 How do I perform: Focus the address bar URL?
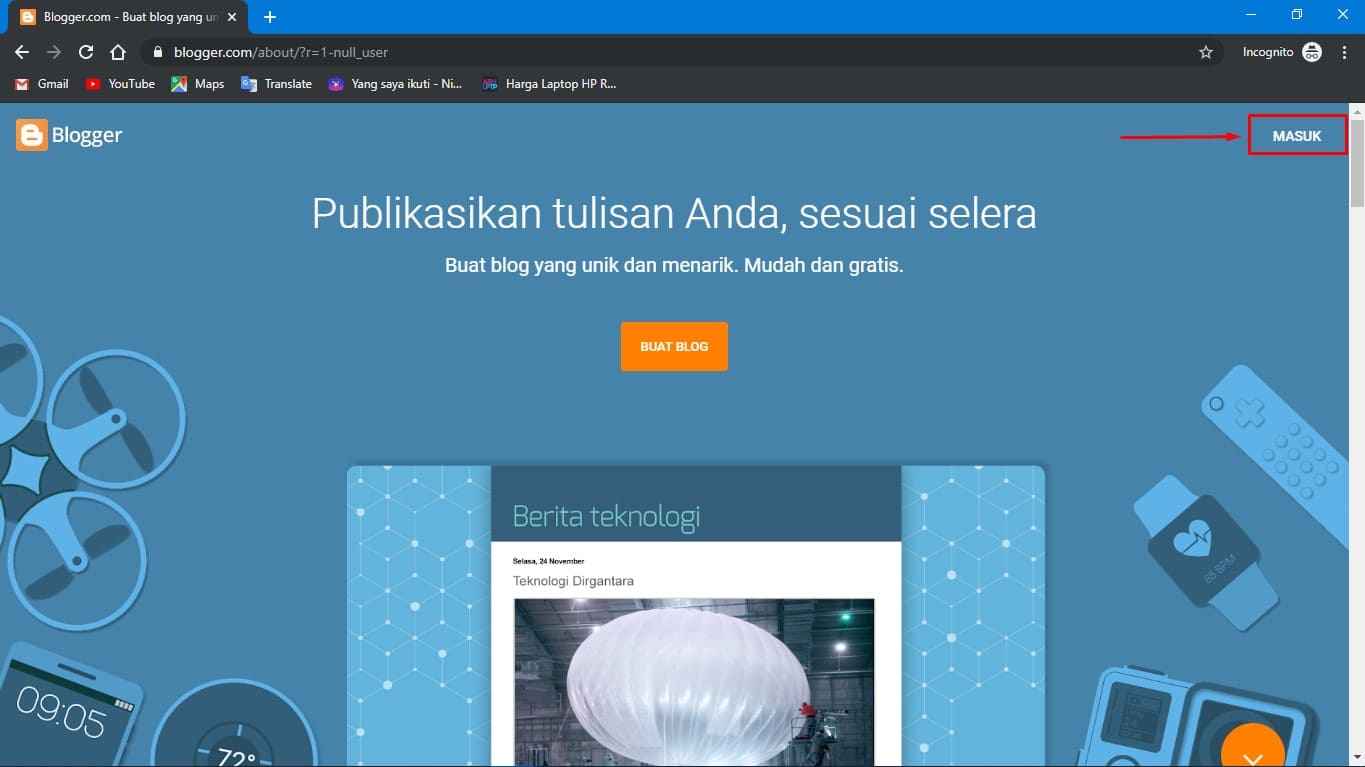point(281,52)
